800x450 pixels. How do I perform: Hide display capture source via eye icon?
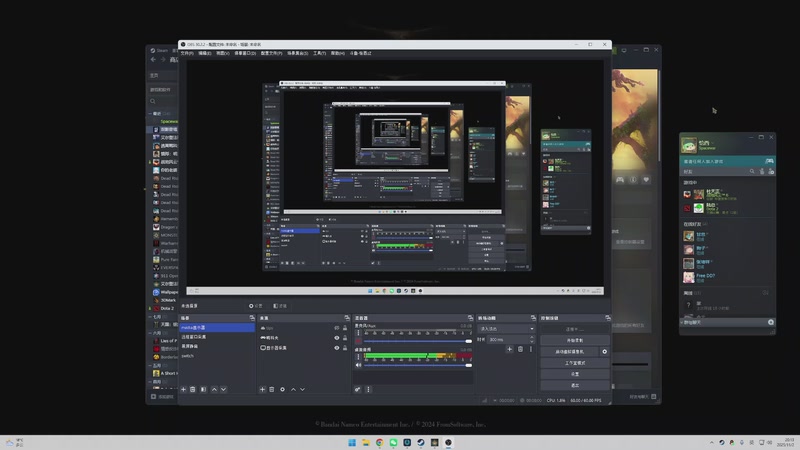[337, 348]
